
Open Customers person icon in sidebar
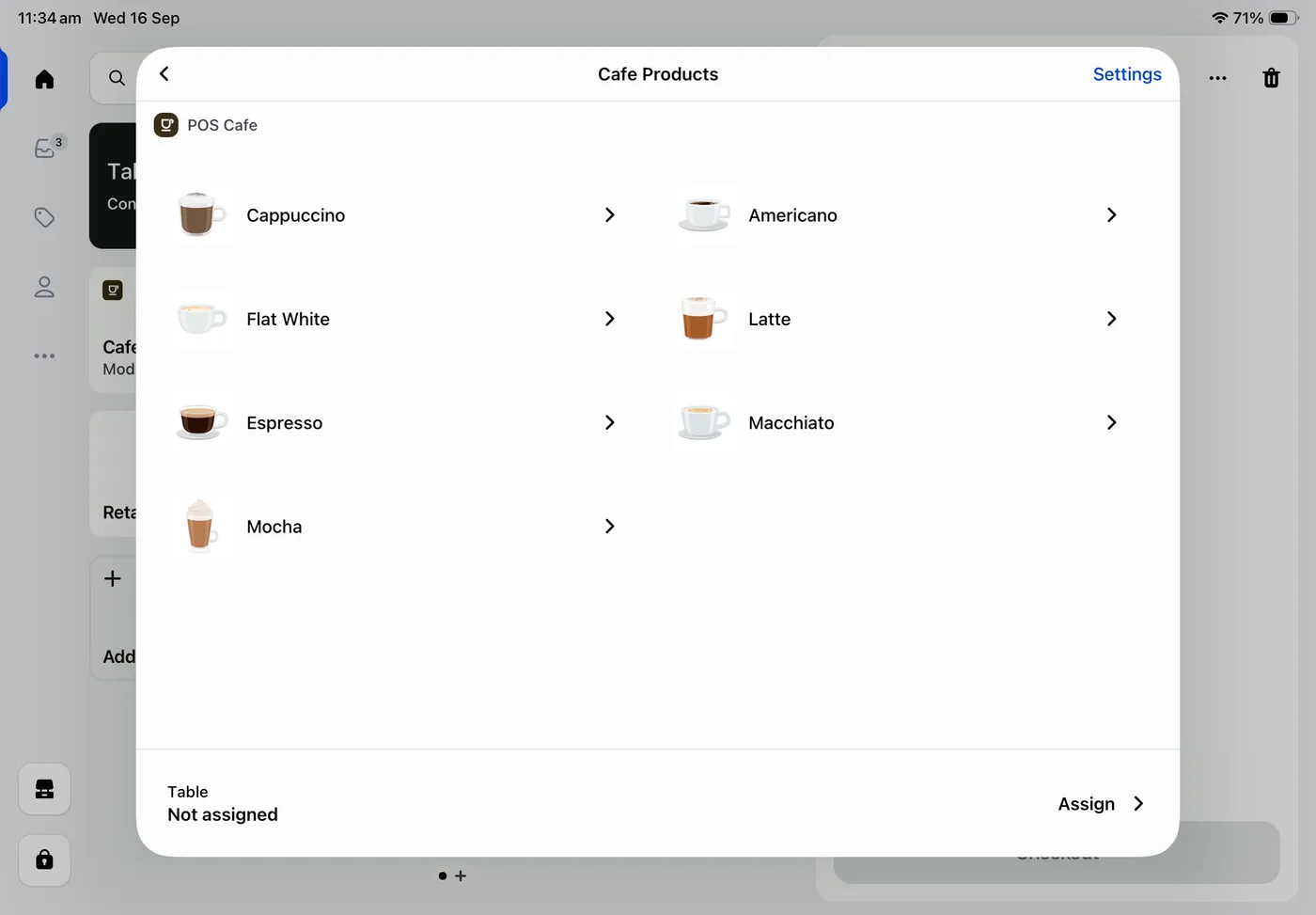44,287
